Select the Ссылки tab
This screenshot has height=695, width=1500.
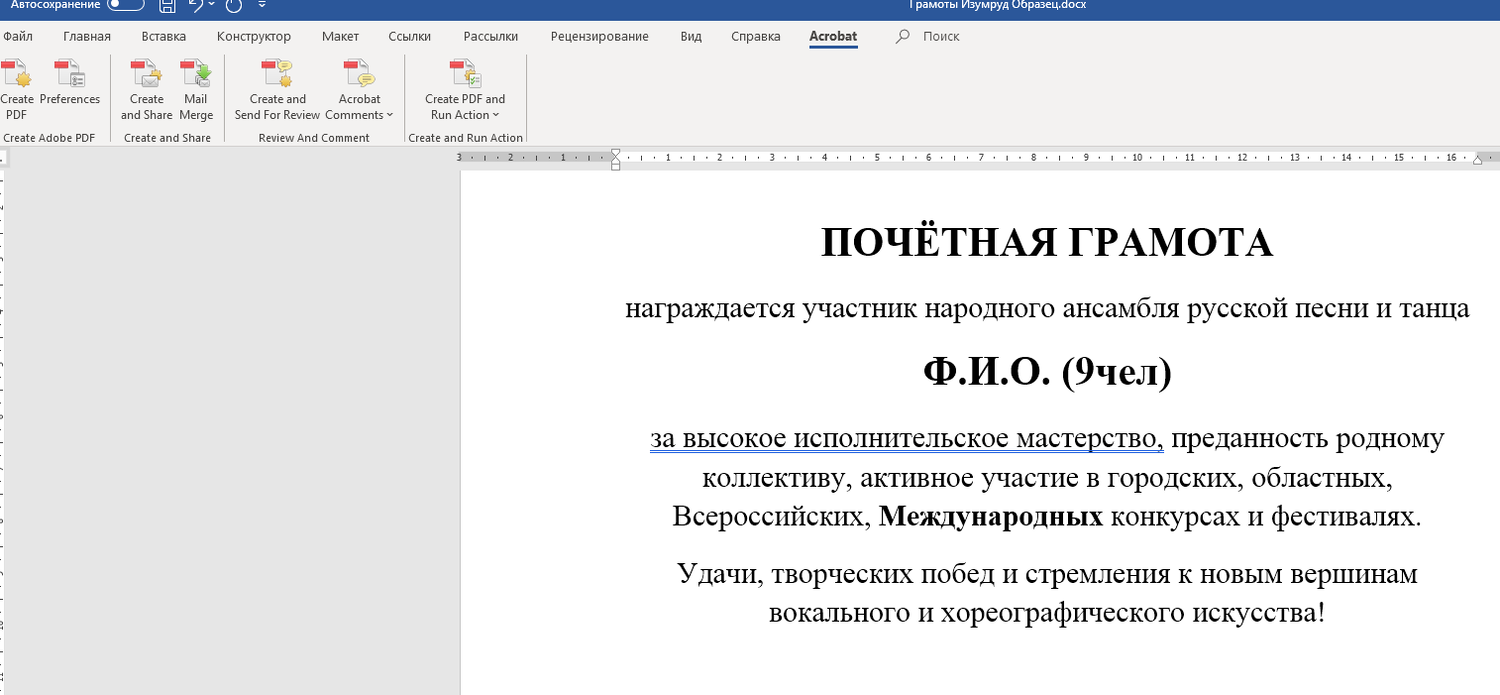click(410, 36)
